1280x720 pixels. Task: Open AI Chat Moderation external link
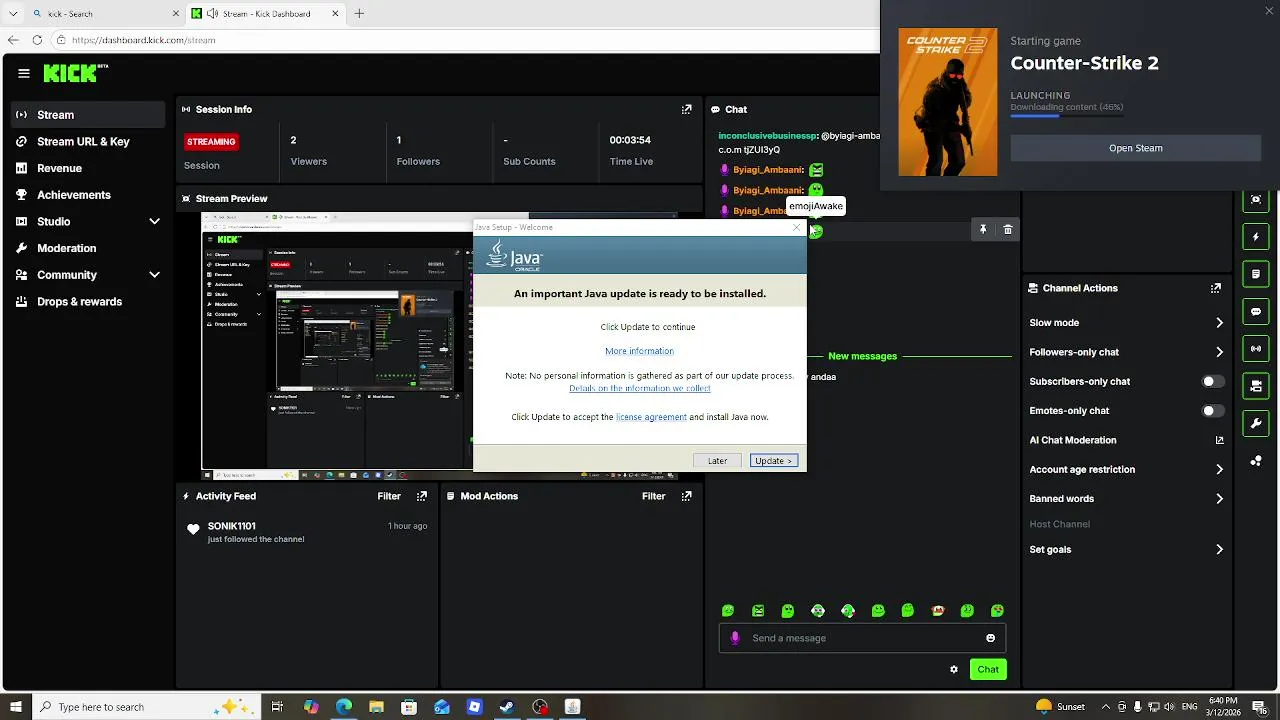[1219, 440]
